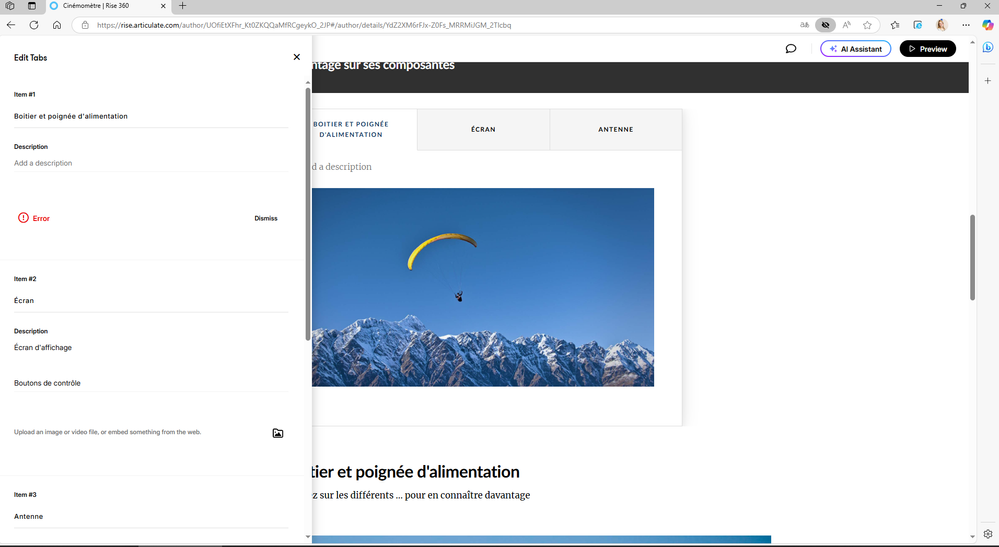Image resolution: width=999 pixels, height=547 pixels.
Task: Select the Boitier et poignée d'alimentation tab
Action: pyautogui.click(x=351, y=129)
